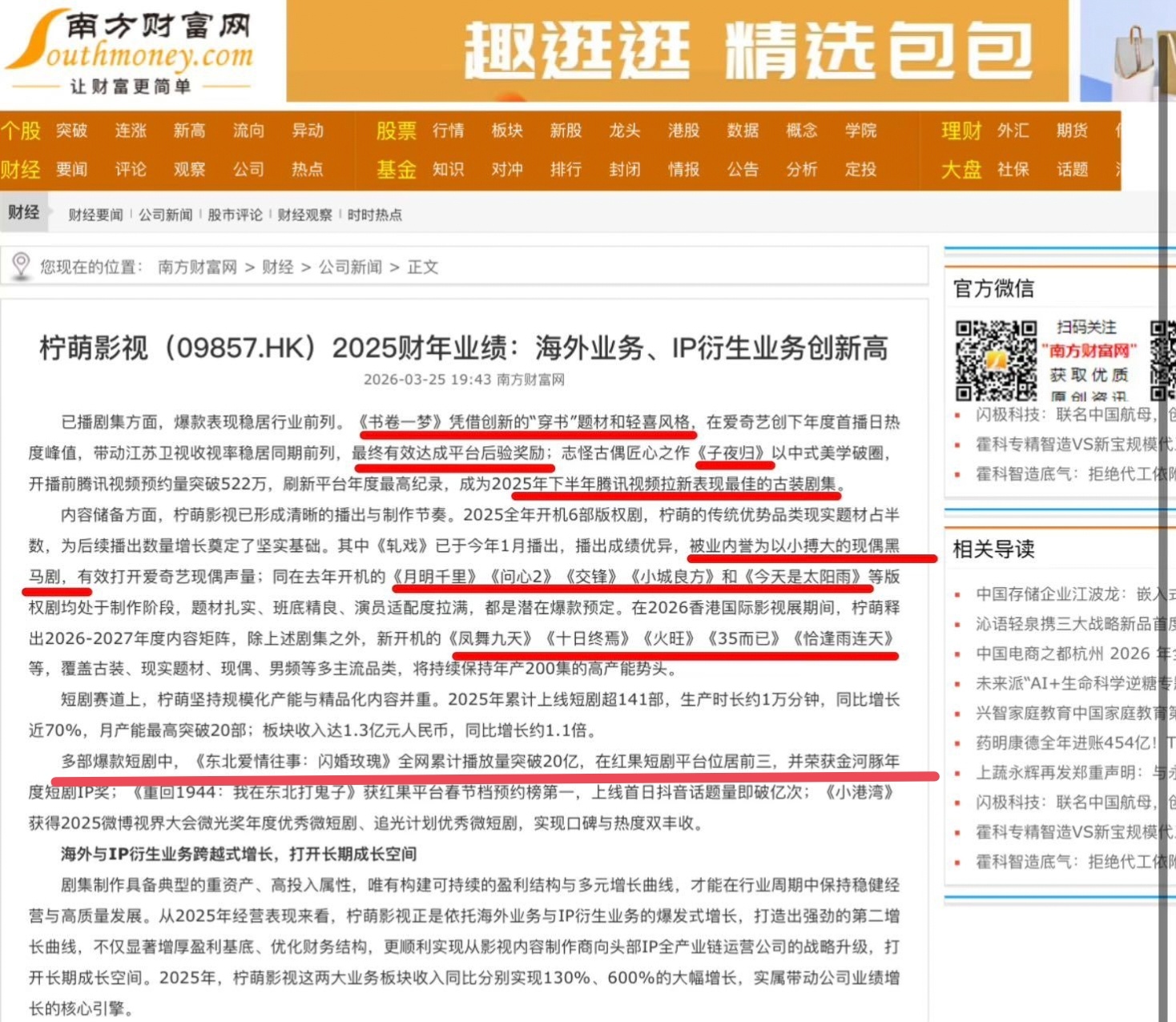This screenshot has height=1022, width=1176.
Task: Click the 相关导读 panel heading
Action: point(993,549)
